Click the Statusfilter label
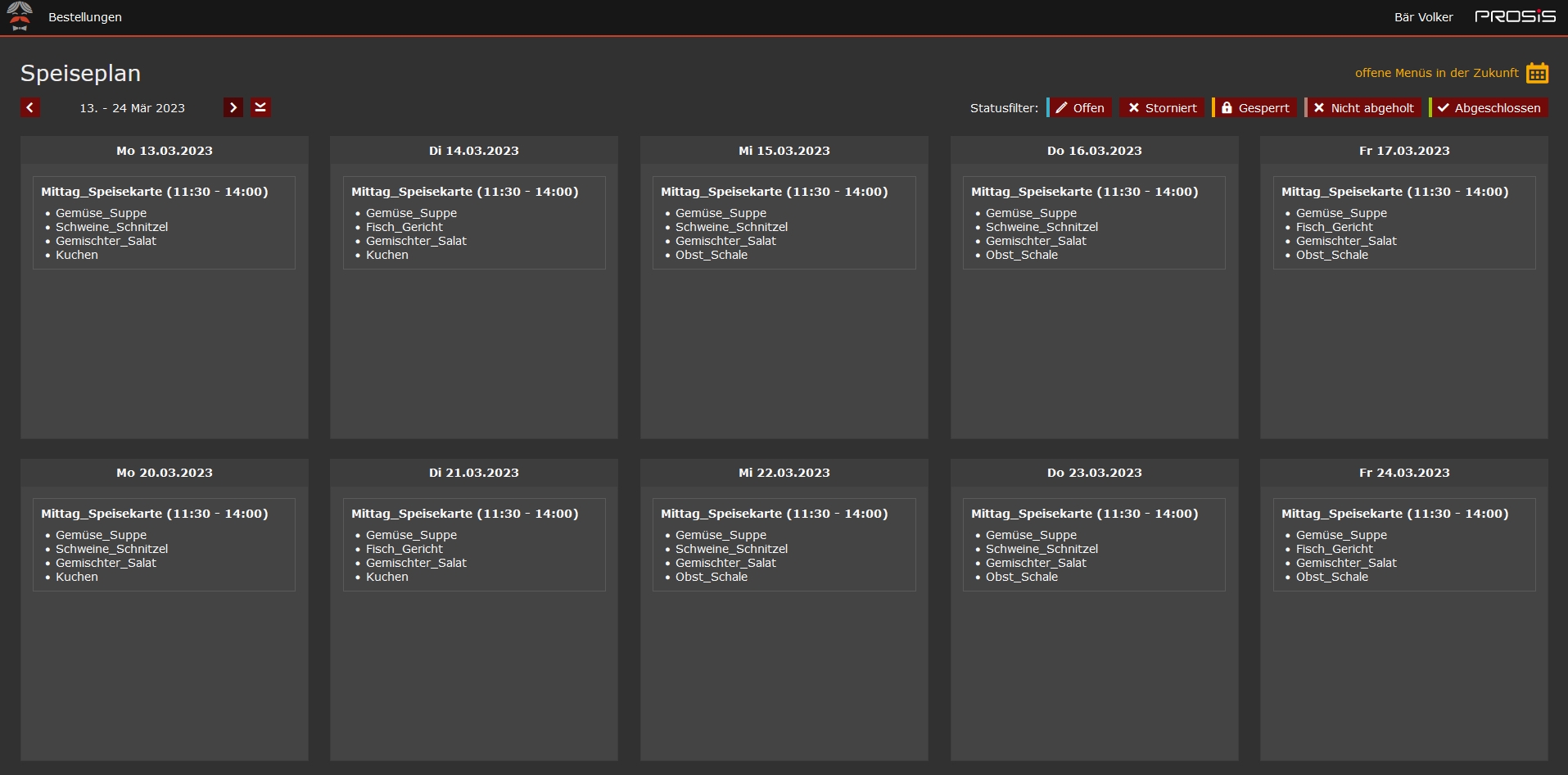 (1004, 108)
